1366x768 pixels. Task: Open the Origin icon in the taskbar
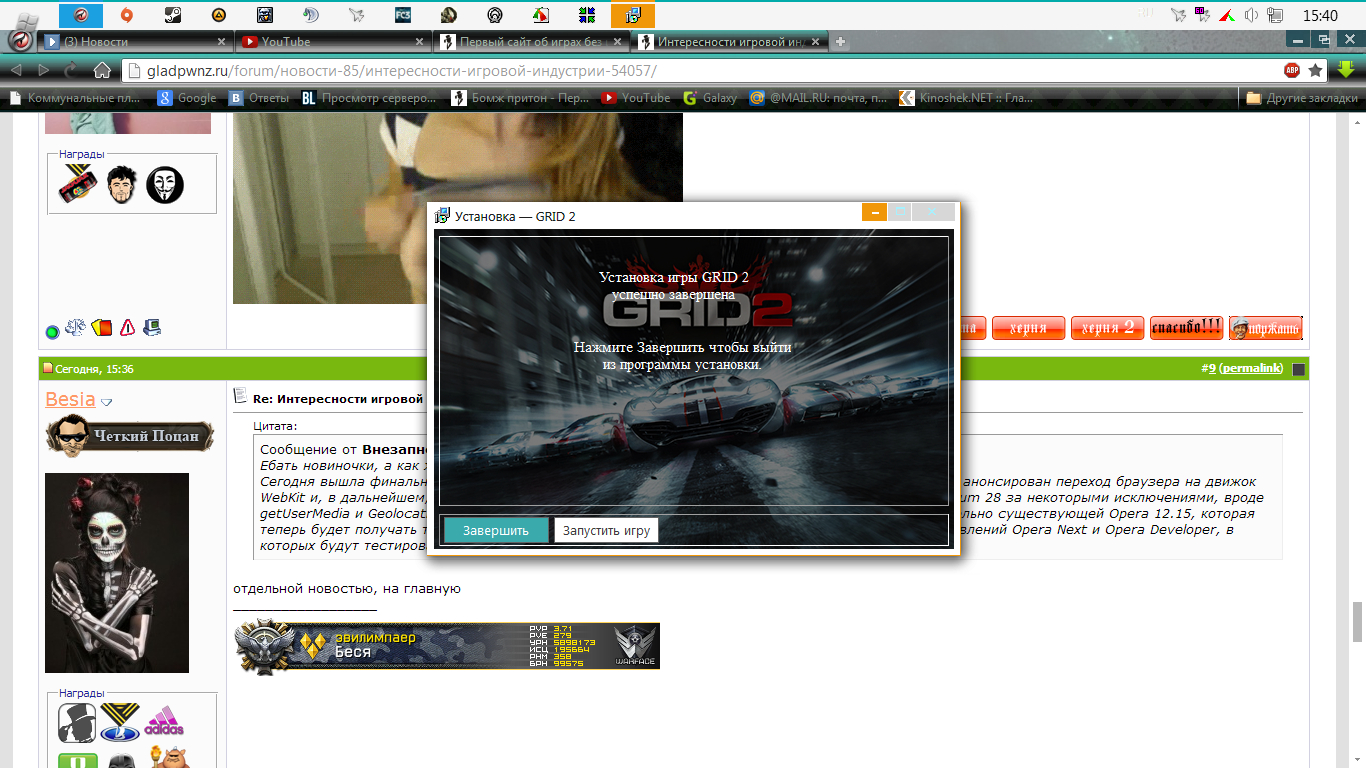click(x=126, y=15)
